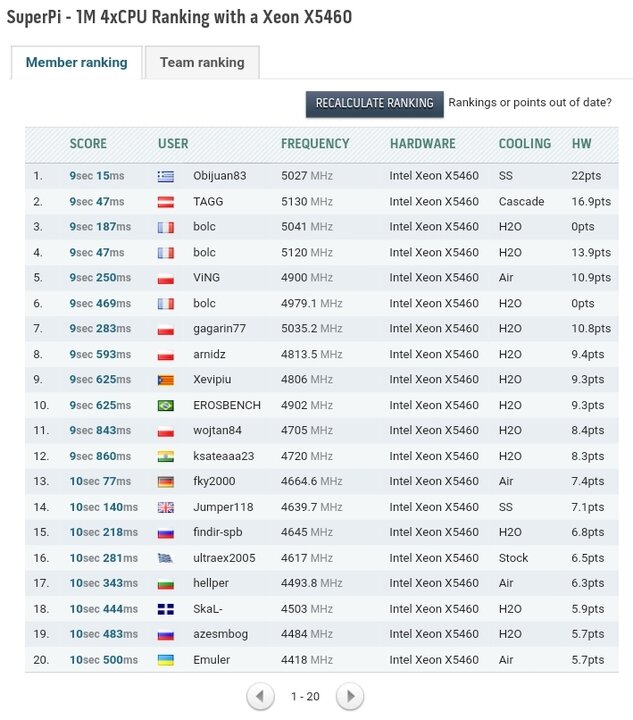This screenshot has height=720, width=633.
Task: Click the RECALCULATE RANKING button
Action: [375, 103]
